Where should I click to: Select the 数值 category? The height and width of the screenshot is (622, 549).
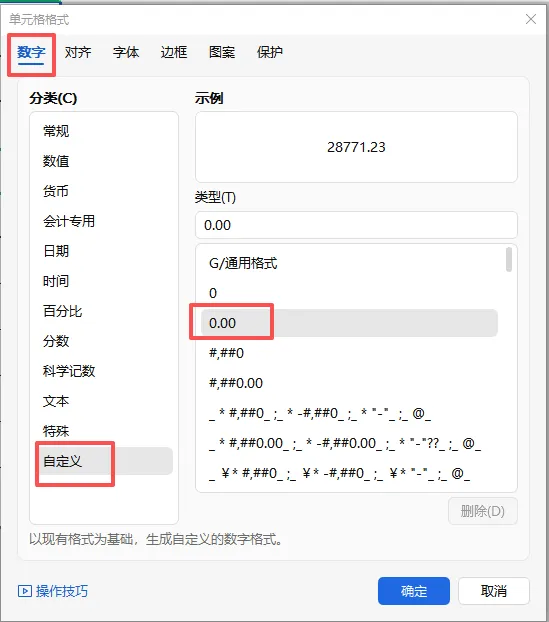tap(104, 161)
